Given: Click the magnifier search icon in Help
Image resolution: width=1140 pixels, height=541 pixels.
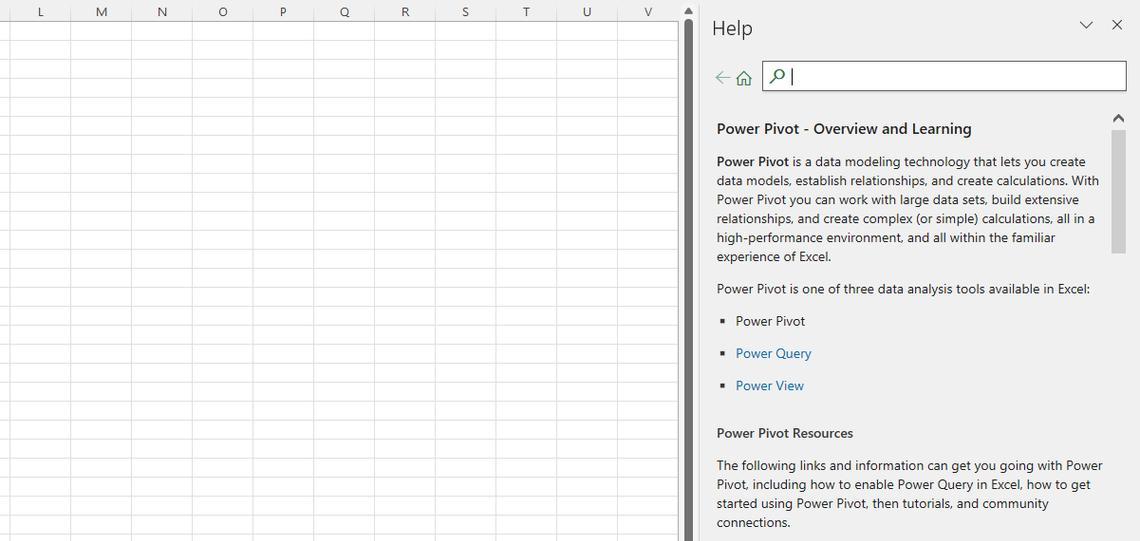Looking at the screenshot, I should (776, 76).
